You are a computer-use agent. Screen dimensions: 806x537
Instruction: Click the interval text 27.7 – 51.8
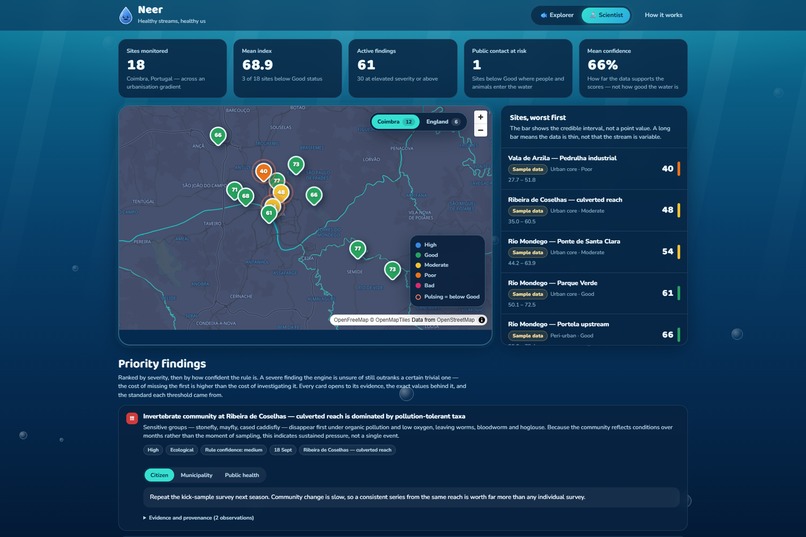(x=522, y=180)
